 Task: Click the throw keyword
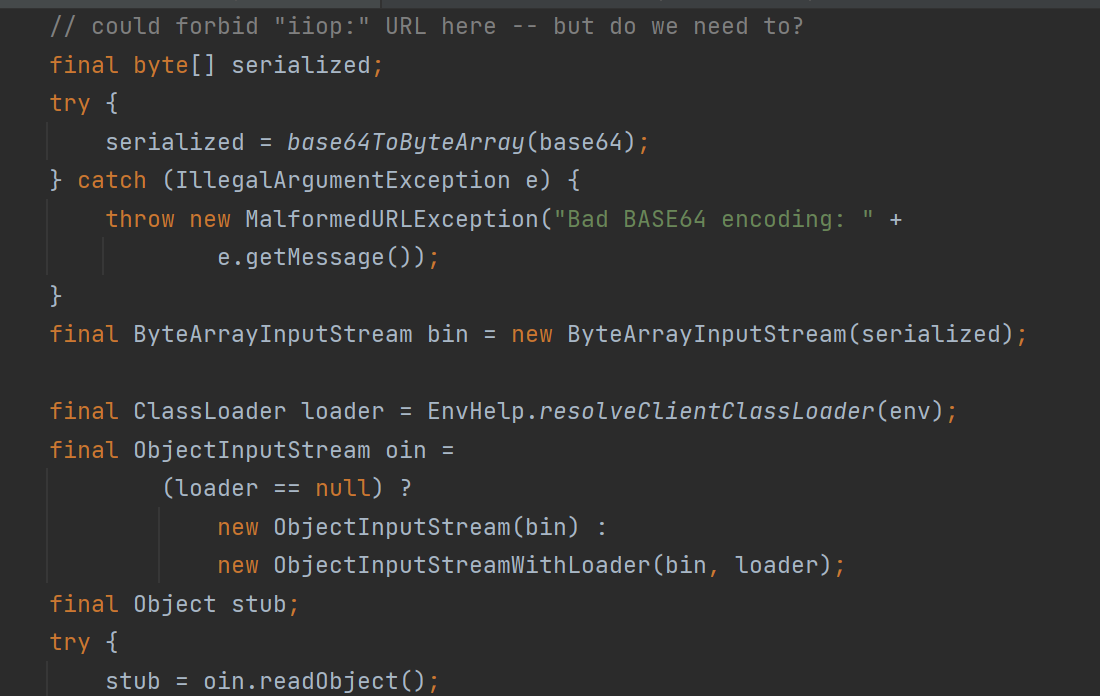click(140, 219)
